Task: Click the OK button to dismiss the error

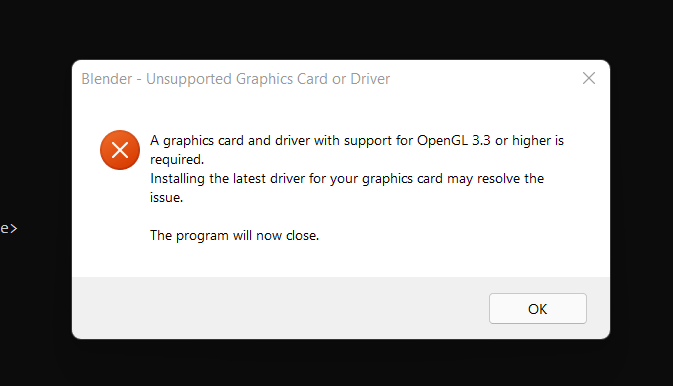Action: 537,308
